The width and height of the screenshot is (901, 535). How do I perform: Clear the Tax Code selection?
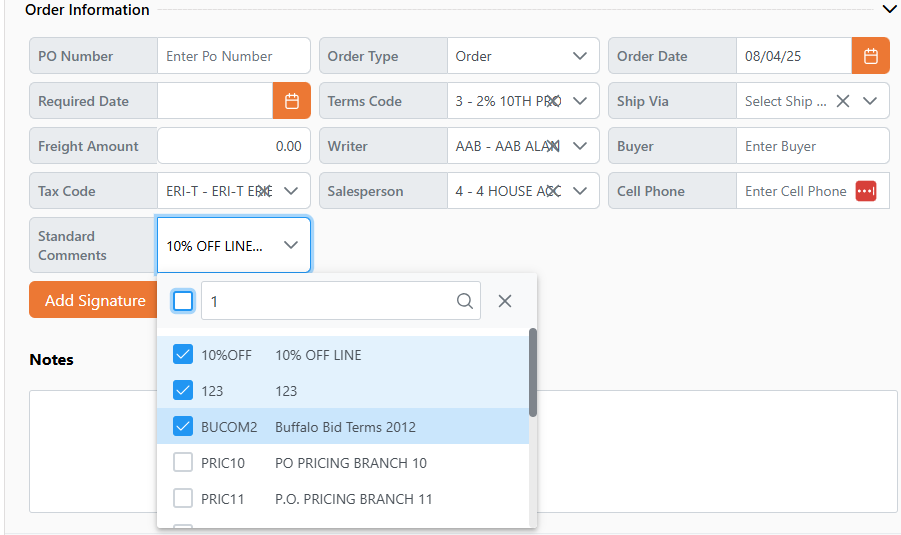(x=263, y=191)
